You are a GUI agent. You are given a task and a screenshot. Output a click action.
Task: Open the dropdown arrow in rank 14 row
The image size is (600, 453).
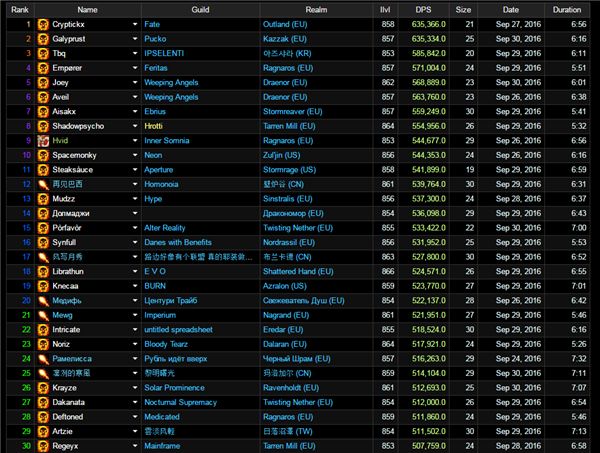pos(135,213)
